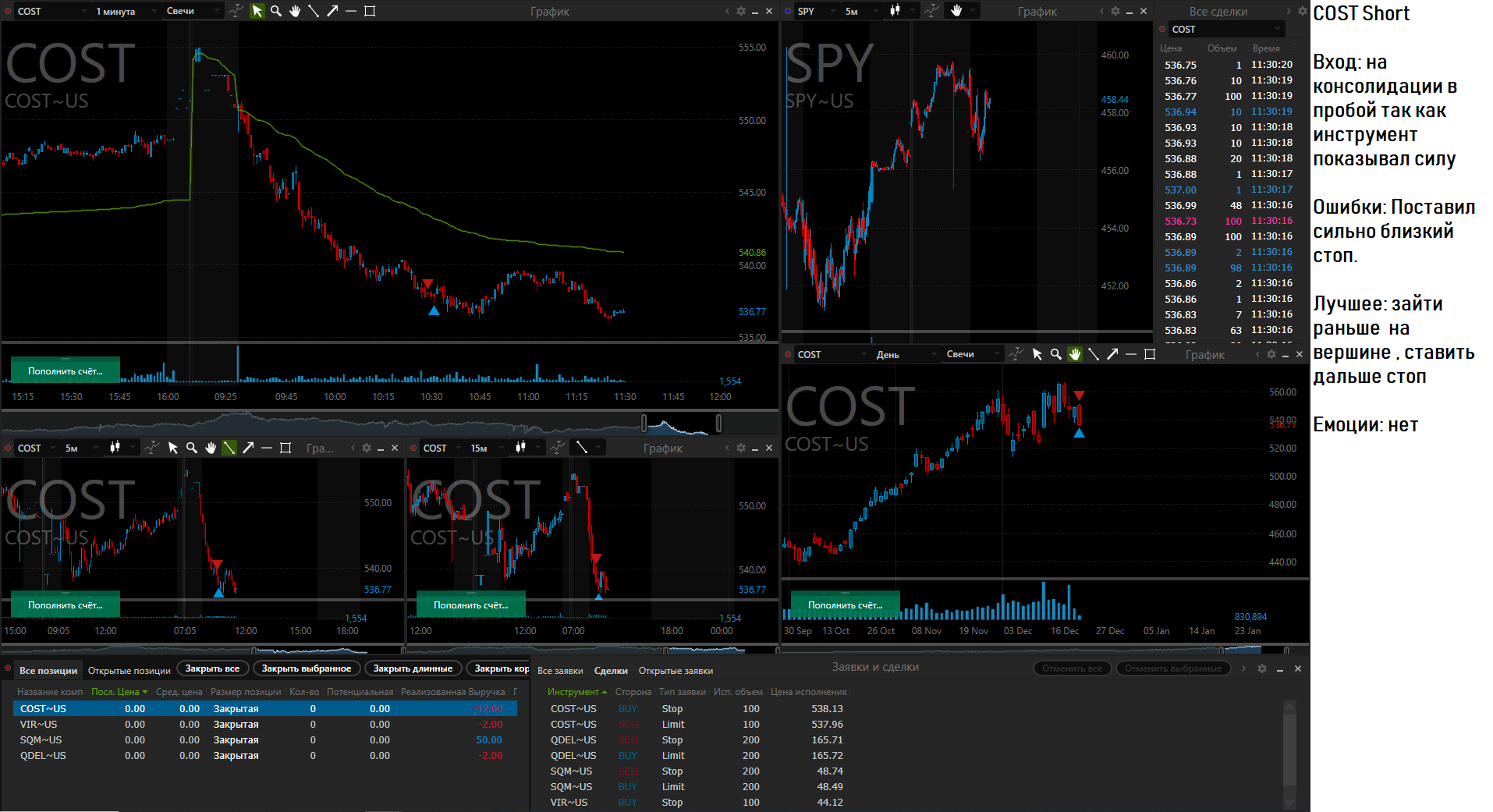This screenshot has height=812, width=1493.
Task: Open settings gear of COST 1-minute chart
Action: pyautogui.click(x=741, y=11)
